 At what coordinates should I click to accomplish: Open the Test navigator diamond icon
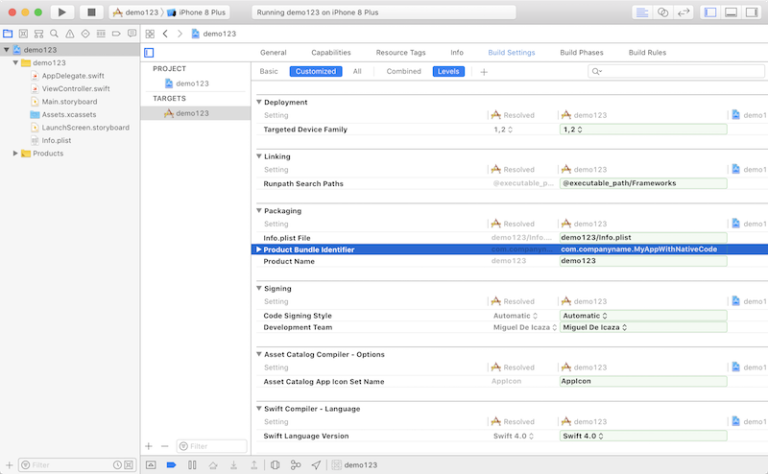tap(85, 34)
